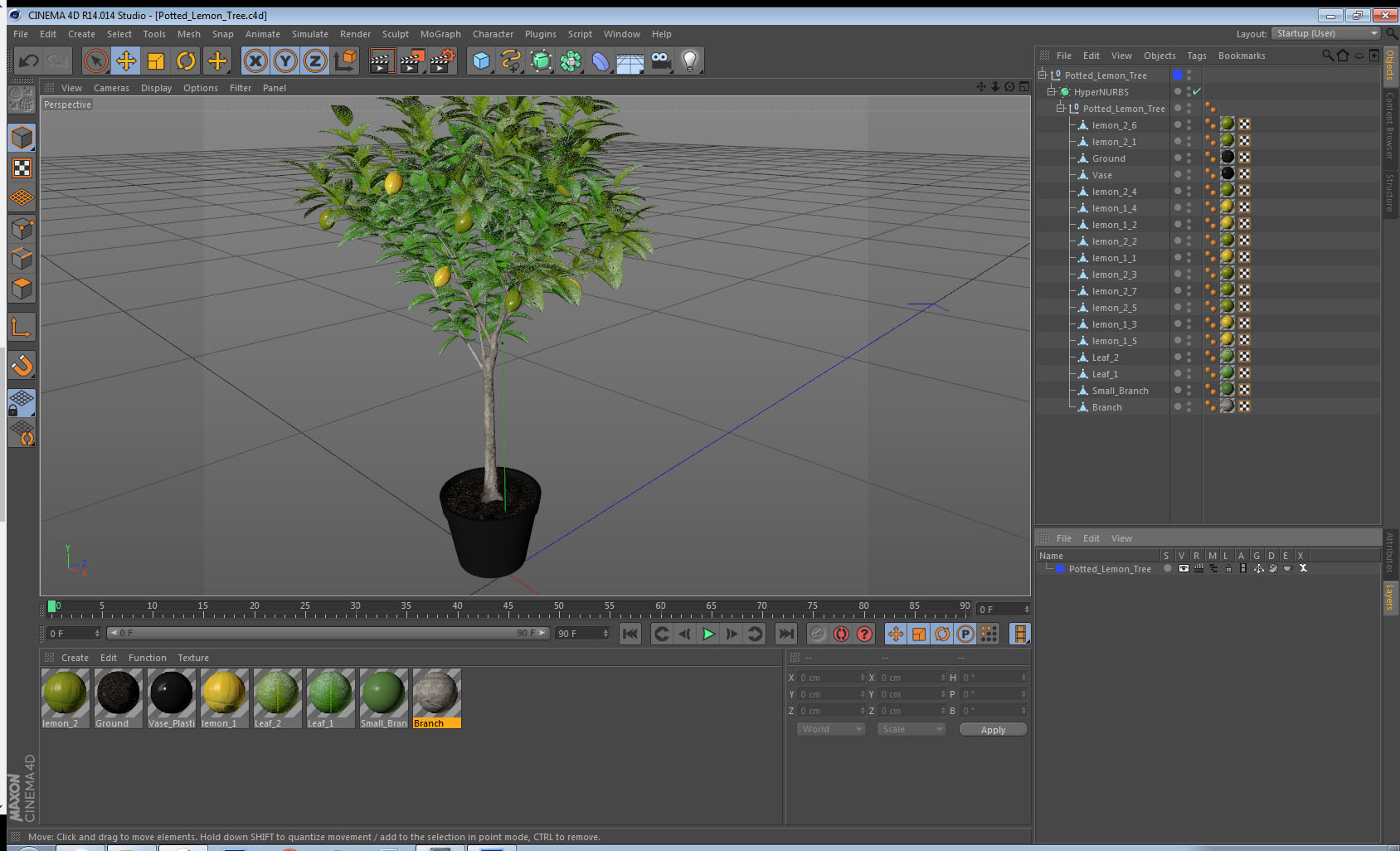
Task: Render the active view
Action: tap(381, 61)
